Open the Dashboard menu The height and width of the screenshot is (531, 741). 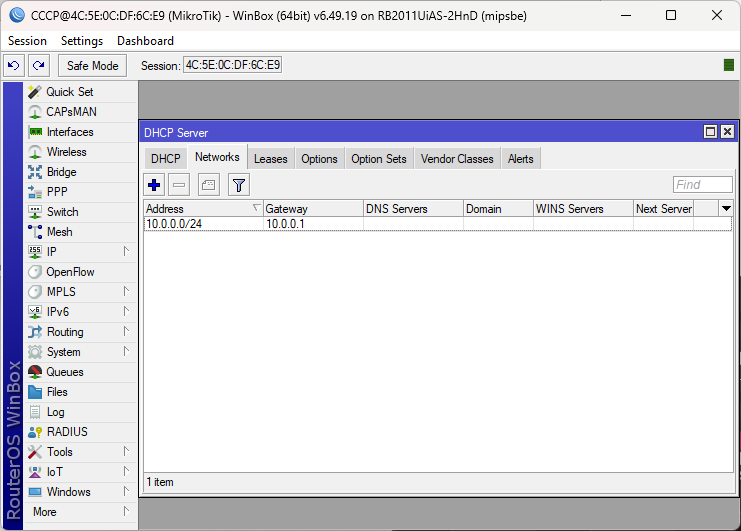tap(145, 41)
